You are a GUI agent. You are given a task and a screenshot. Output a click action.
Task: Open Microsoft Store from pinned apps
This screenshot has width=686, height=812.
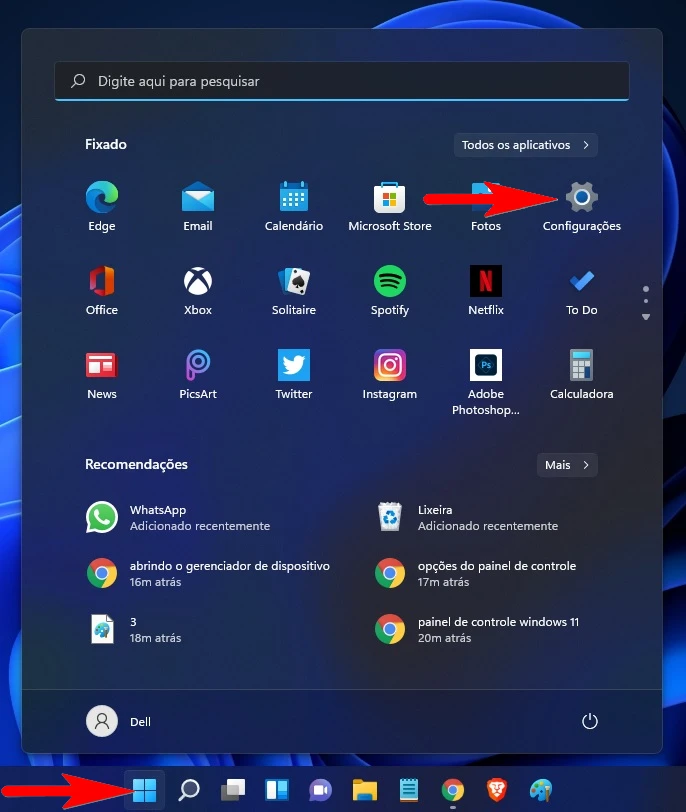point(389,206)
